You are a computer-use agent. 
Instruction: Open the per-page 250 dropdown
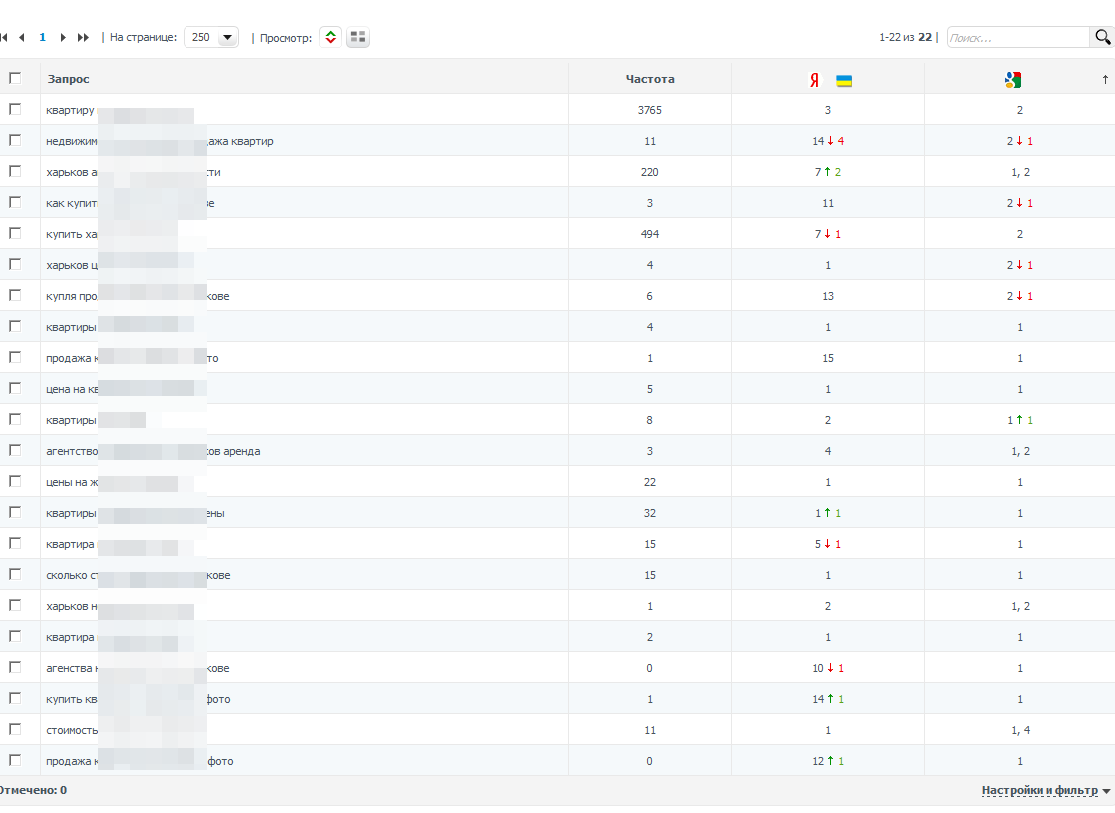pyautogui.click(x=212, y=37)
